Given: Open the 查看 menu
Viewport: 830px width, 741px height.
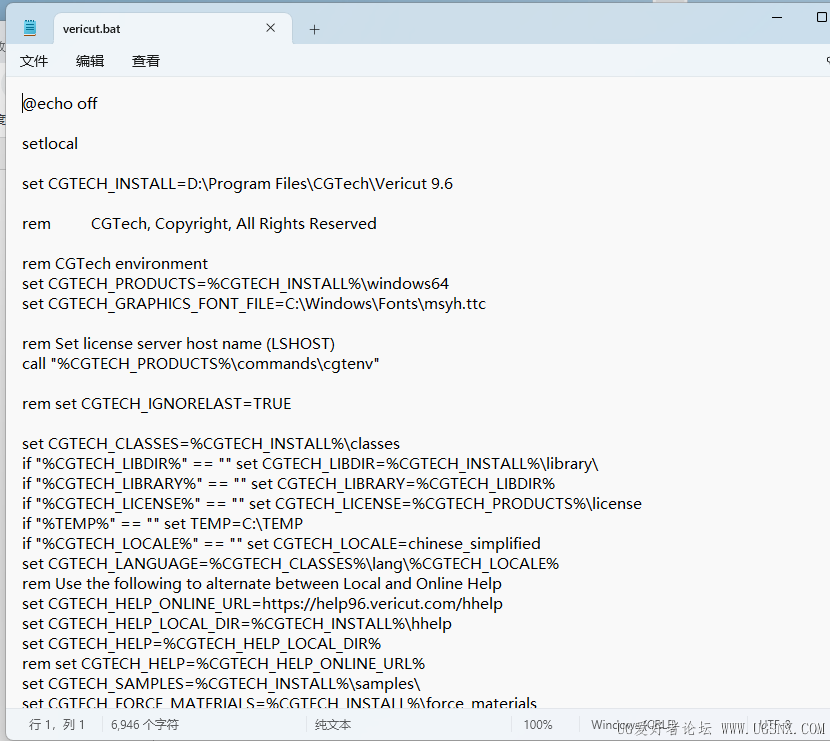Looking at the screenshot, I should 146,61.
